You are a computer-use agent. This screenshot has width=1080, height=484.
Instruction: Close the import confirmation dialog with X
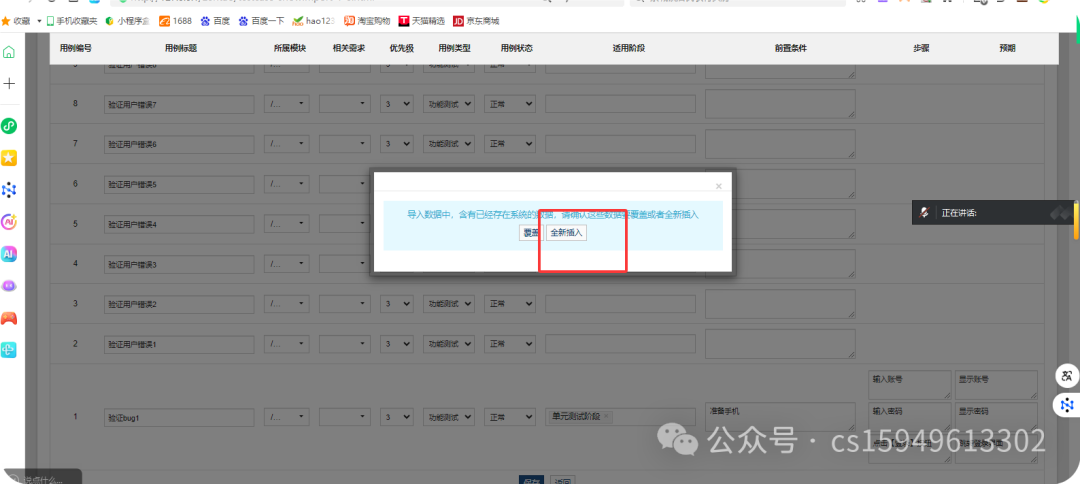tap(718, 186)
